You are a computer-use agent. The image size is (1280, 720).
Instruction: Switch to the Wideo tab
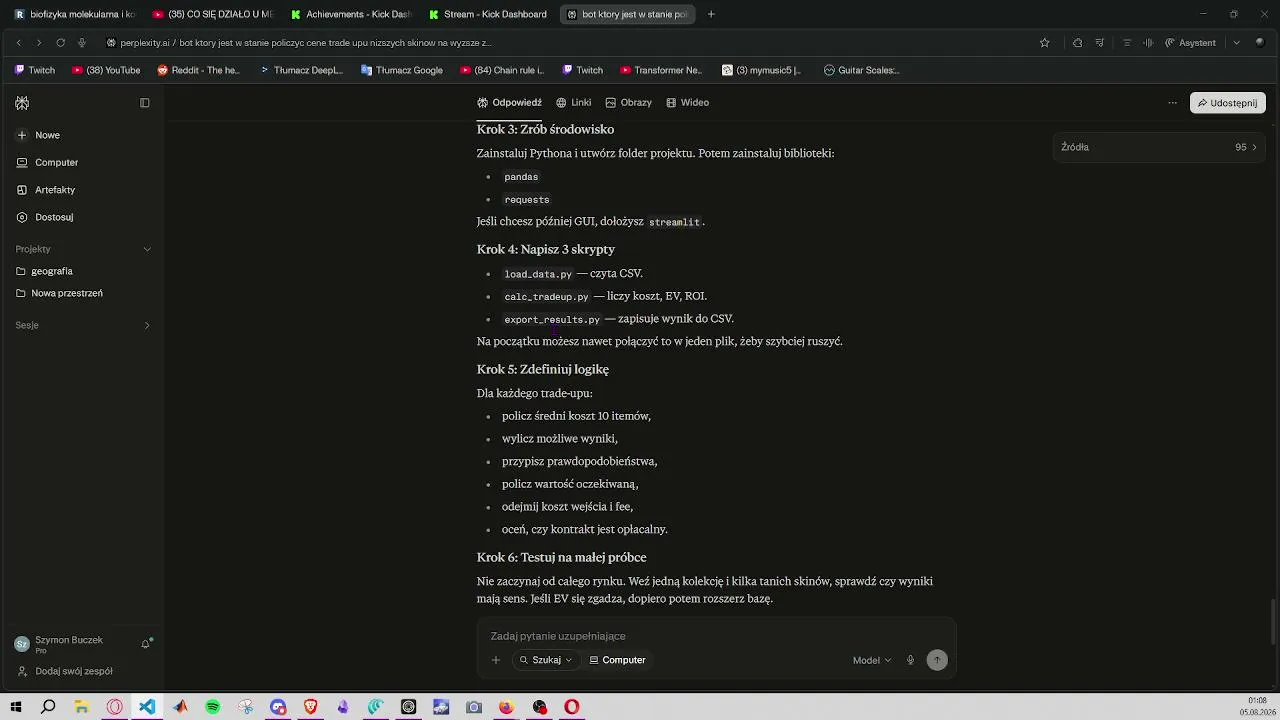688,102
